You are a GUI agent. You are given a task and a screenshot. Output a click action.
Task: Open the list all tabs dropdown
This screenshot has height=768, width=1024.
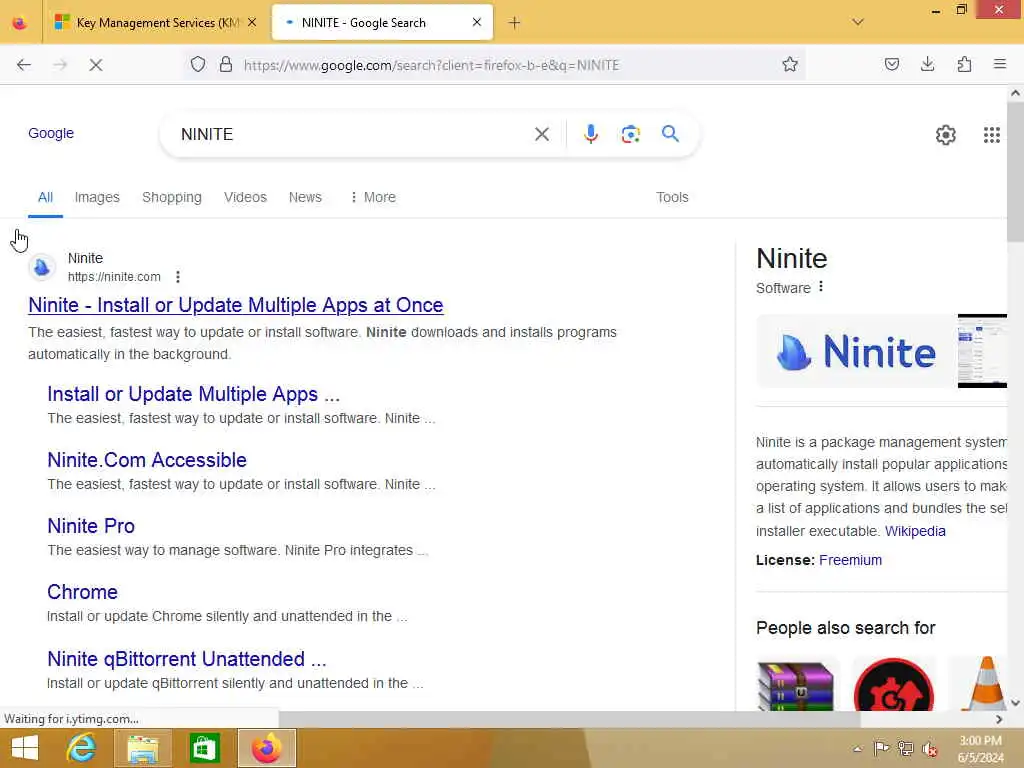858,22
